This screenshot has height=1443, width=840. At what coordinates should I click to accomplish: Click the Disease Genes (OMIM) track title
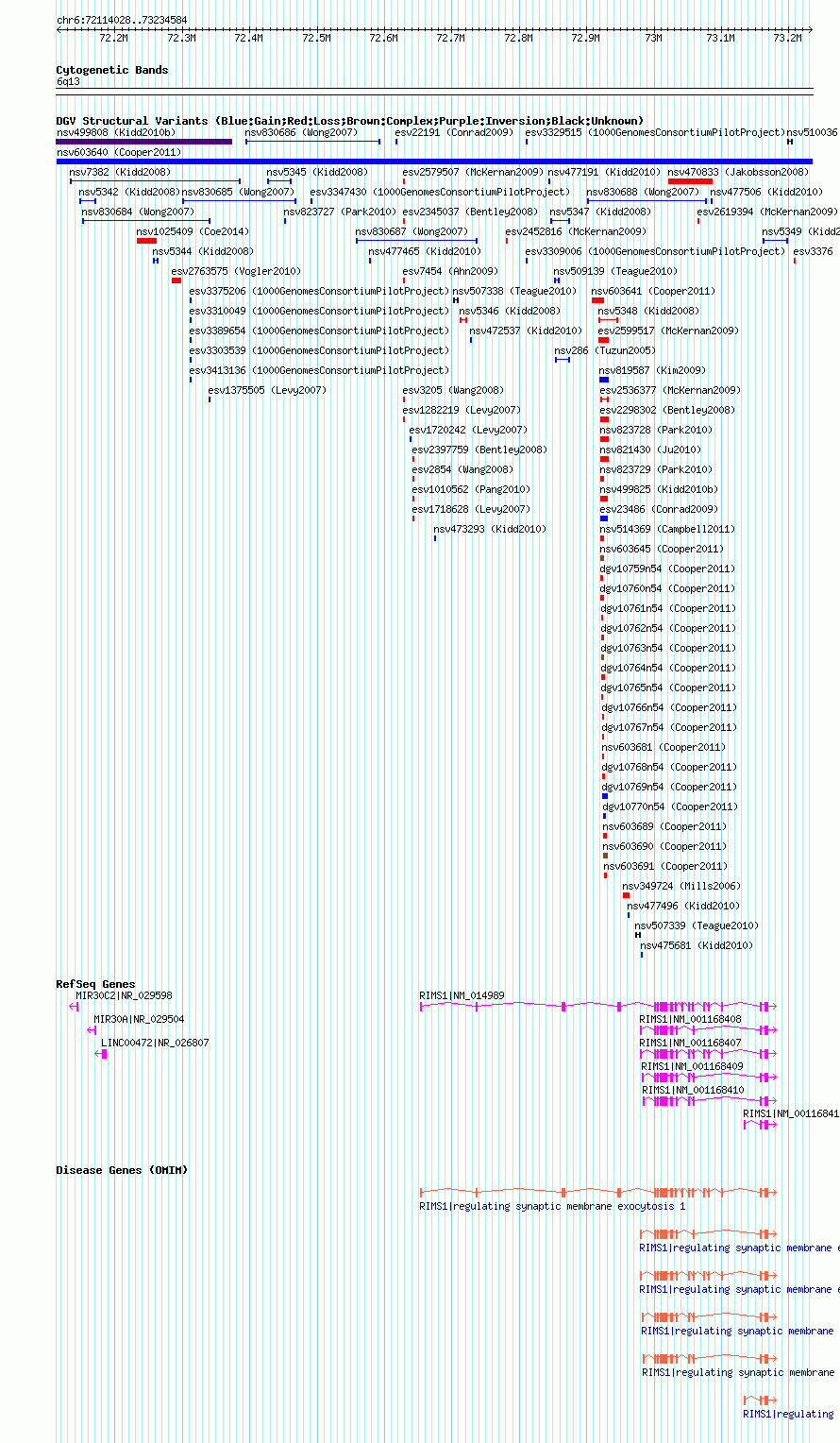[122, 1170]
